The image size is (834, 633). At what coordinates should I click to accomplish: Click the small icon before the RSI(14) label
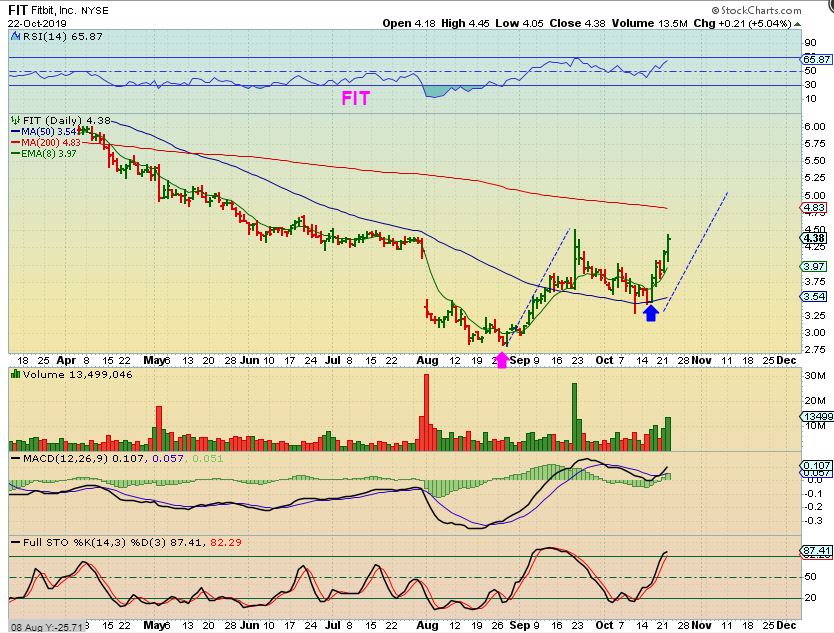point(15,36)
